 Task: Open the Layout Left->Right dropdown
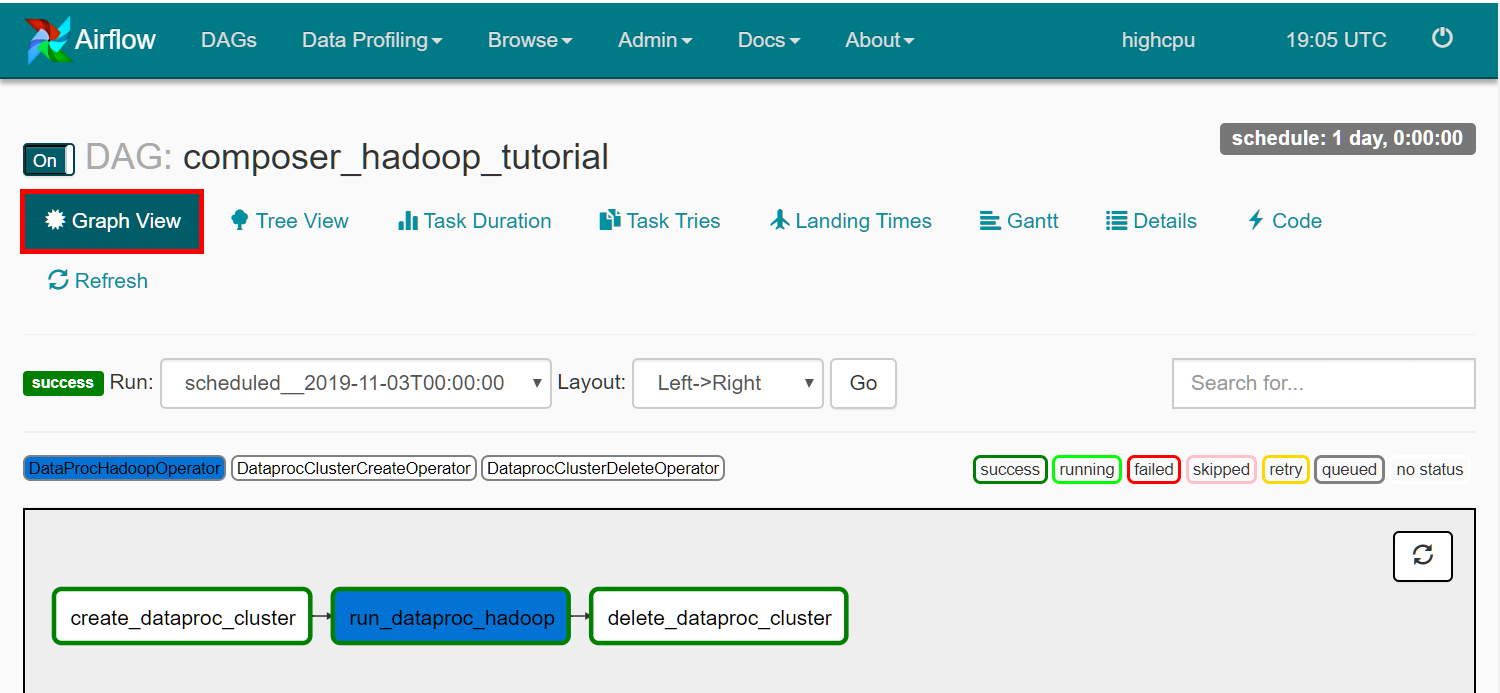(728, 383)
